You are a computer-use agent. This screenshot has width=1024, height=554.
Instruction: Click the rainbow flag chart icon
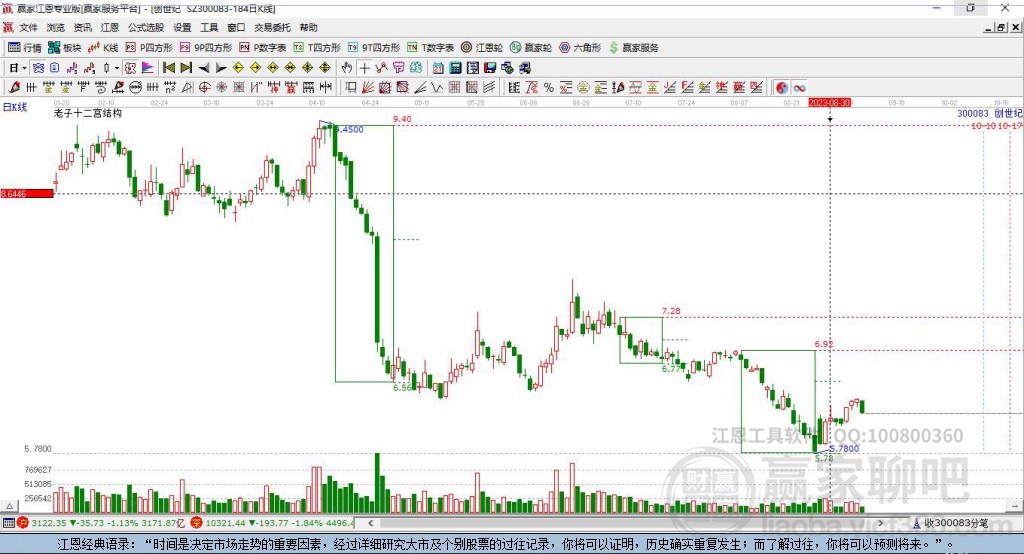point(148,68)
